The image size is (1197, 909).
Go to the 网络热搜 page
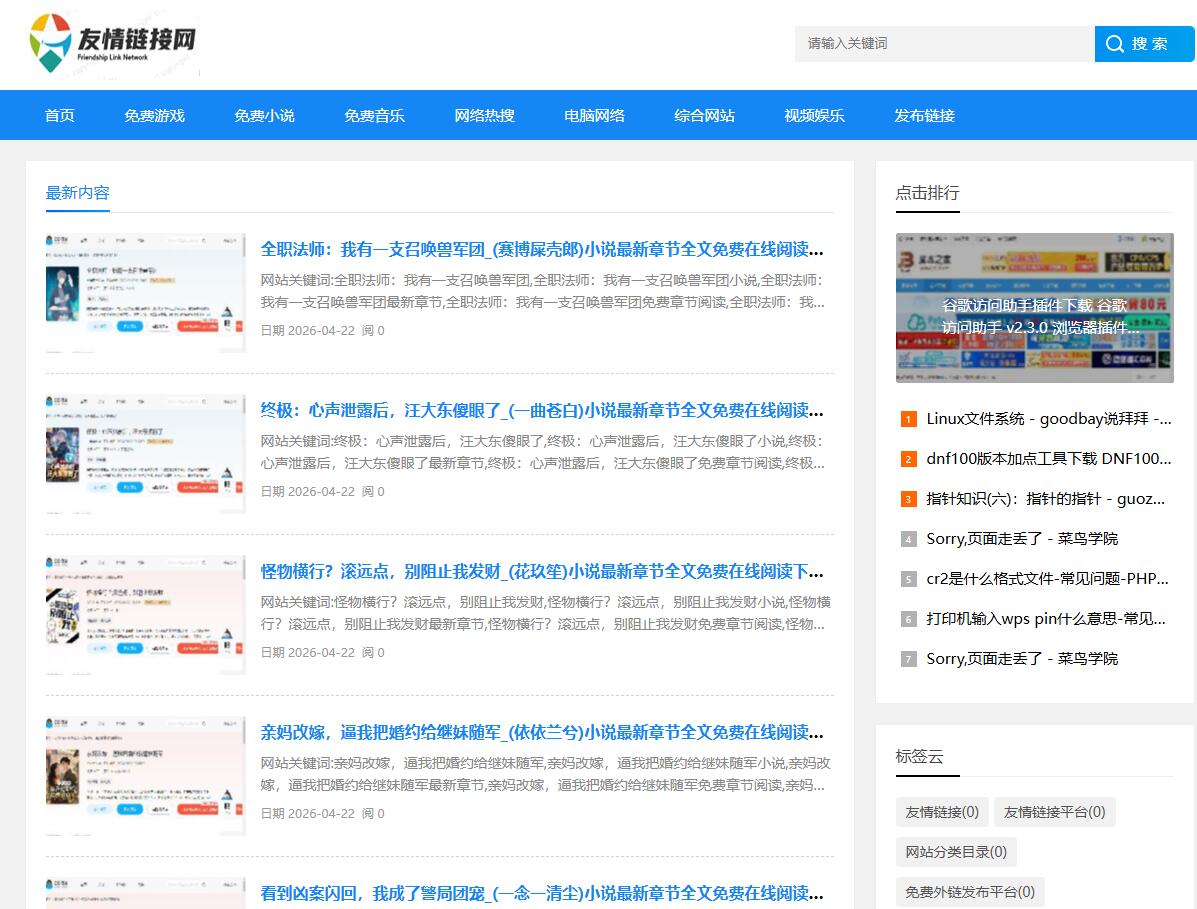coord(484,115)
